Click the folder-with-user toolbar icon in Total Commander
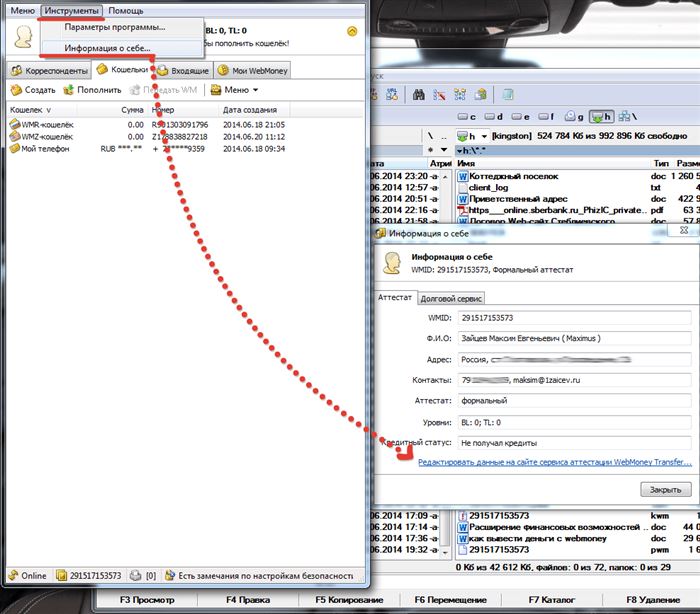 pos(481,94)
